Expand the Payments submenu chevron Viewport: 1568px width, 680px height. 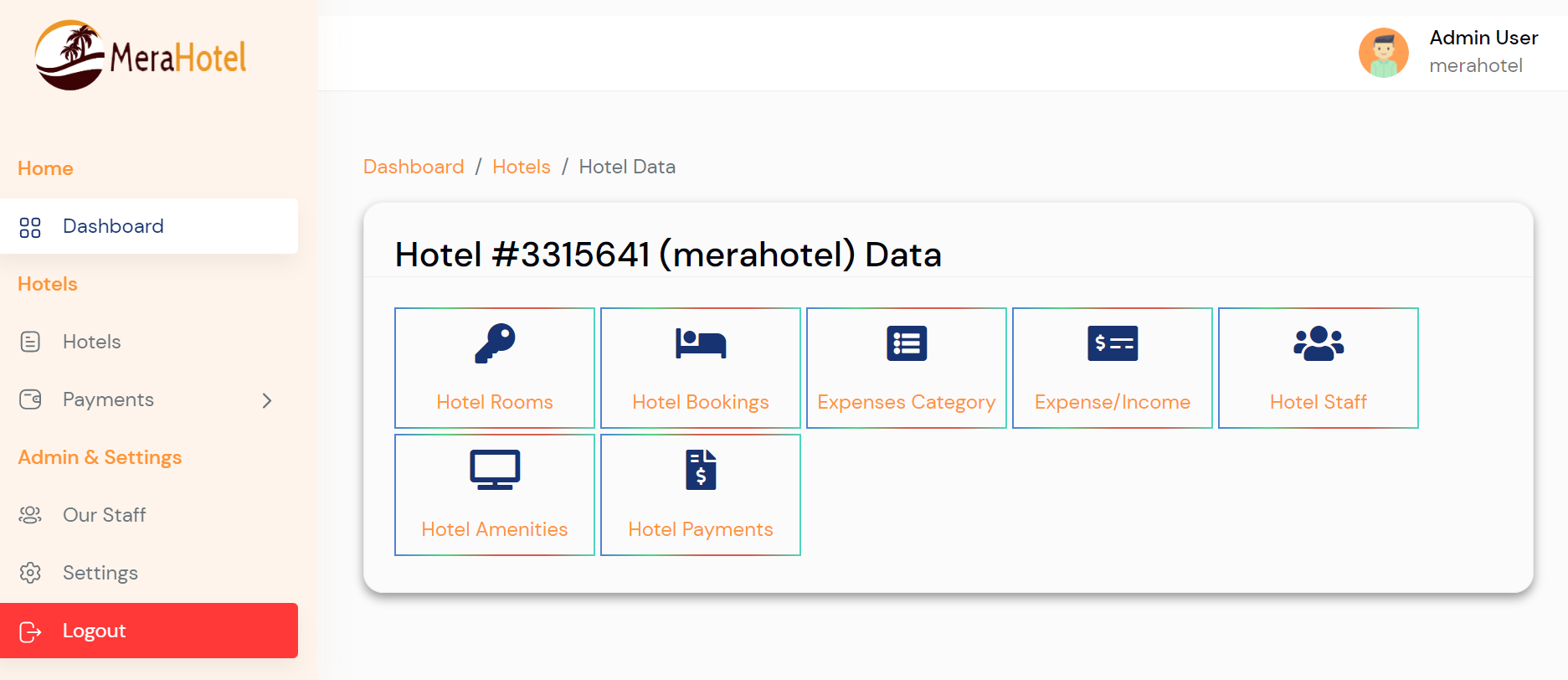tap(267, 400)
